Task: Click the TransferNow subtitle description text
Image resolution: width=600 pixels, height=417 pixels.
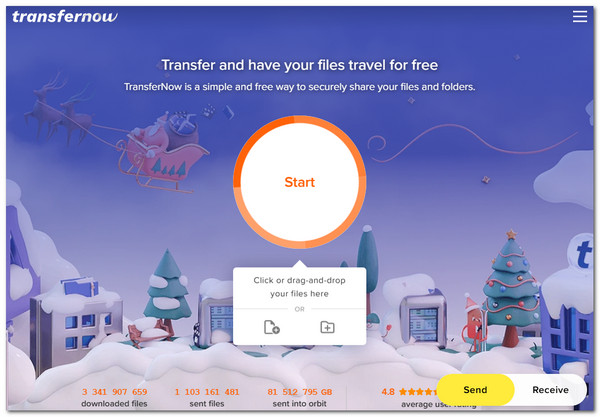Action: pos(300,87)
